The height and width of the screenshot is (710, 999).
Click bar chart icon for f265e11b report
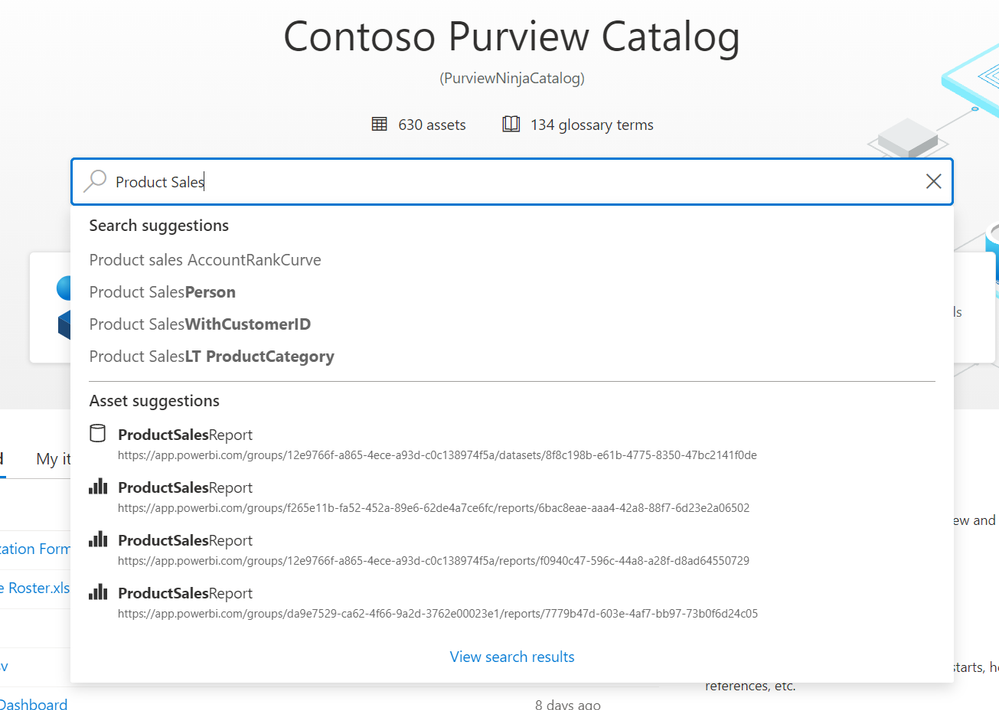97,487
